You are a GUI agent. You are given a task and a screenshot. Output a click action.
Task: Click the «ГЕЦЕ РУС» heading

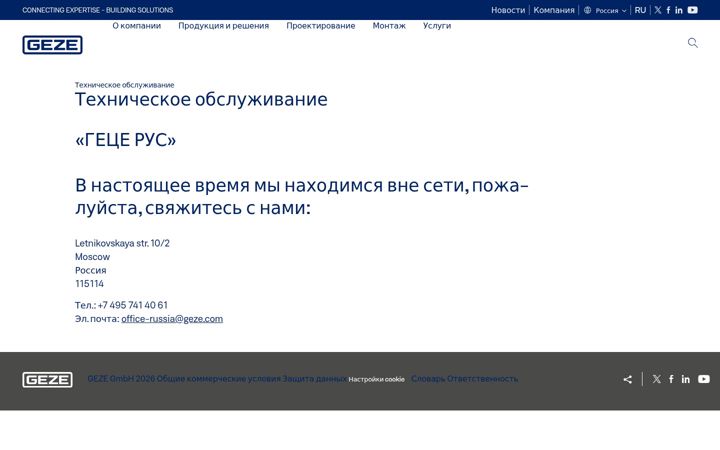click(x=125, y=140)
